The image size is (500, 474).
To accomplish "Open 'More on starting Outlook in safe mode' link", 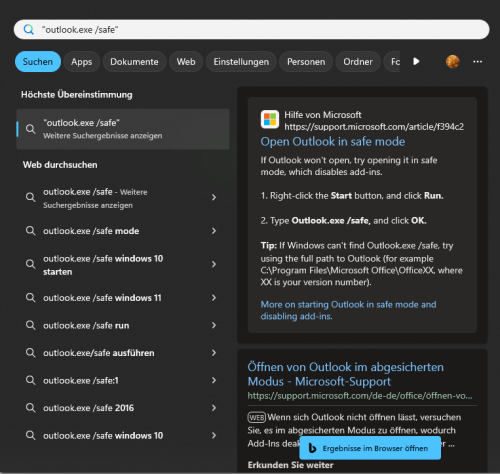I will (x=348, y=310).
